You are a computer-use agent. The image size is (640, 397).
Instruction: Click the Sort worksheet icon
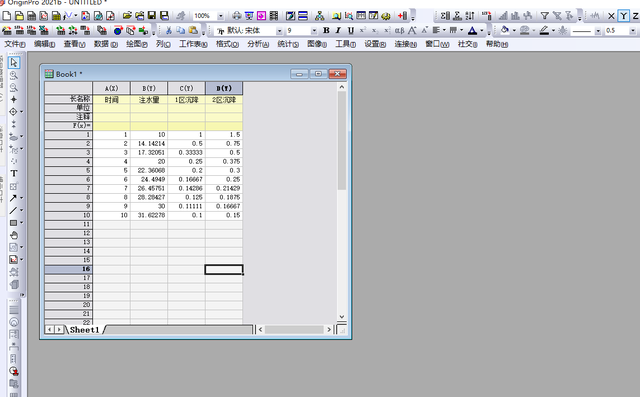click(470, 16)
